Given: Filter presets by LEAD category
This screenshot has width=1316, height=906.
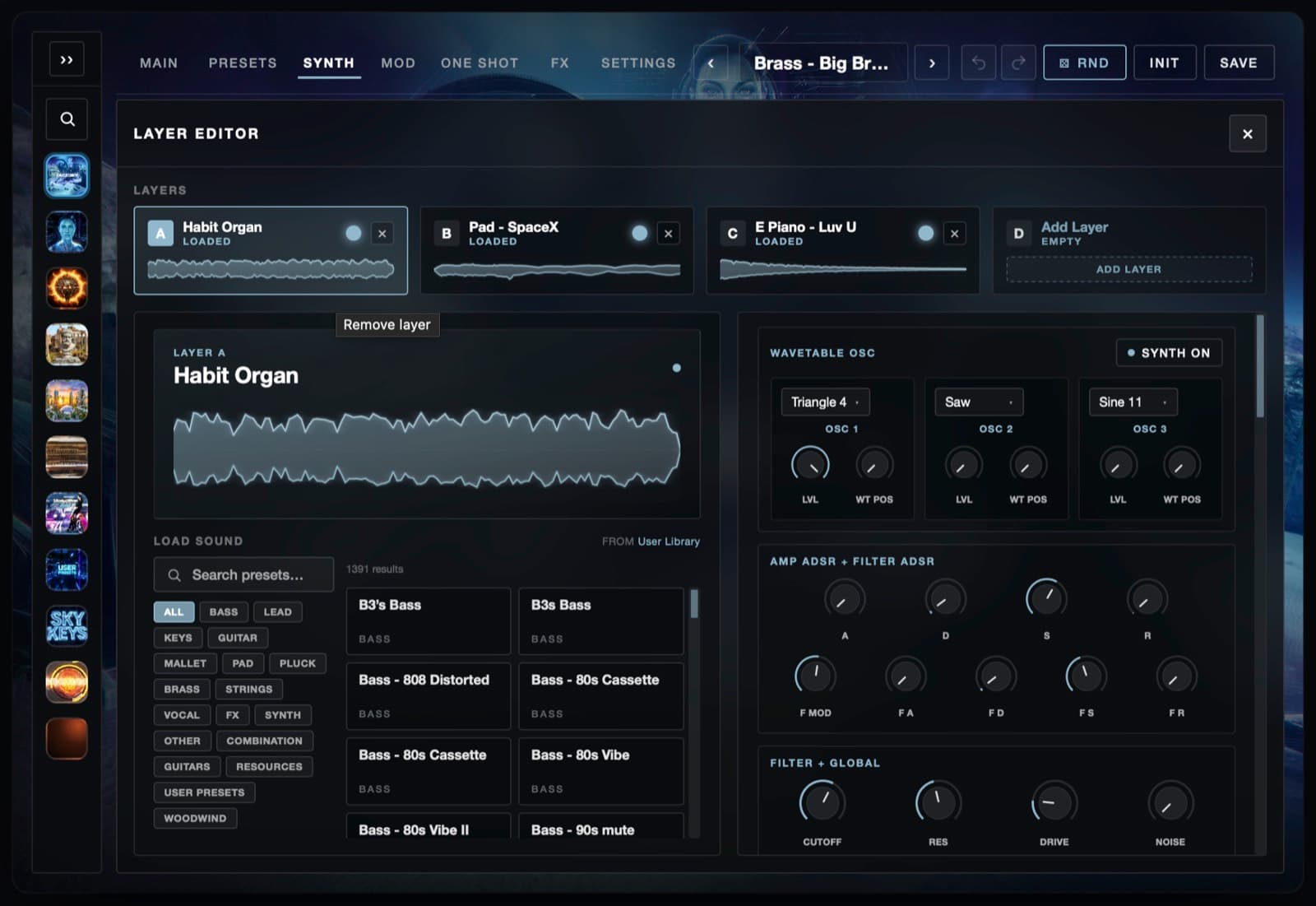Looking at the screenshot, I should click(277, 612).
